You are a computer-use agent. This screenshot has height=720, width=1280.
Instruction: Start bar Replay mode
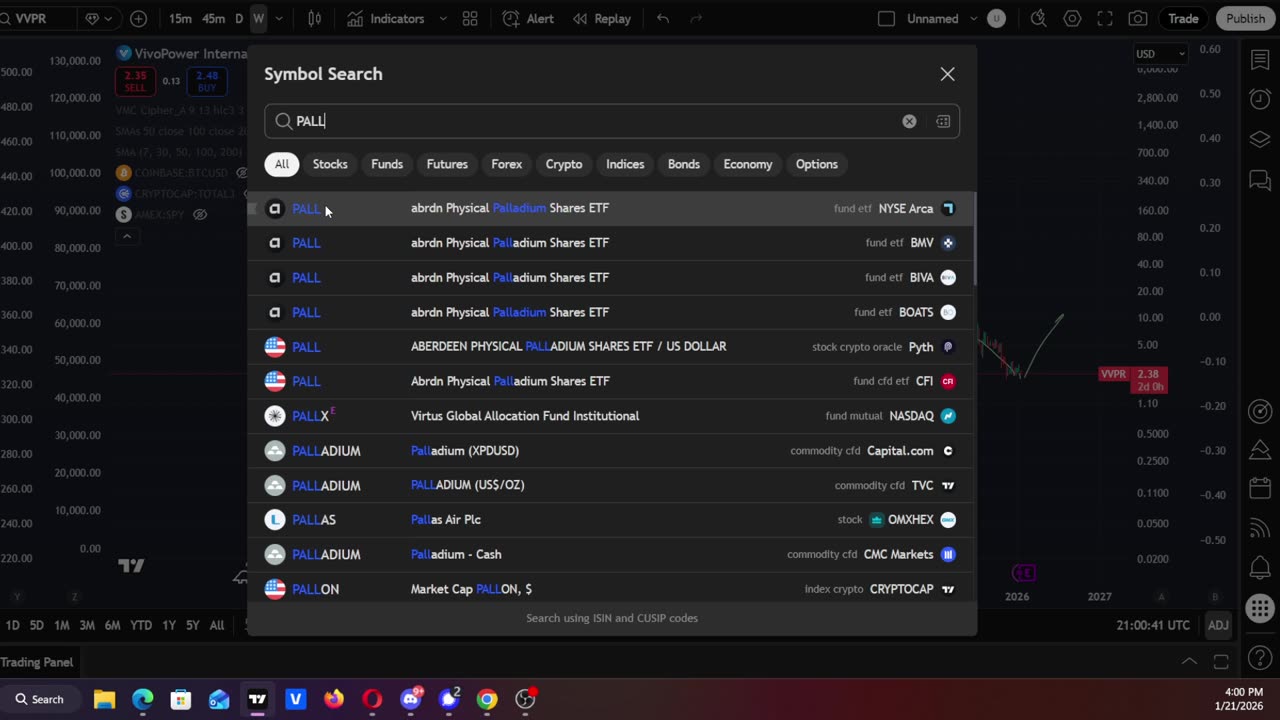click(x=602, y=18)
